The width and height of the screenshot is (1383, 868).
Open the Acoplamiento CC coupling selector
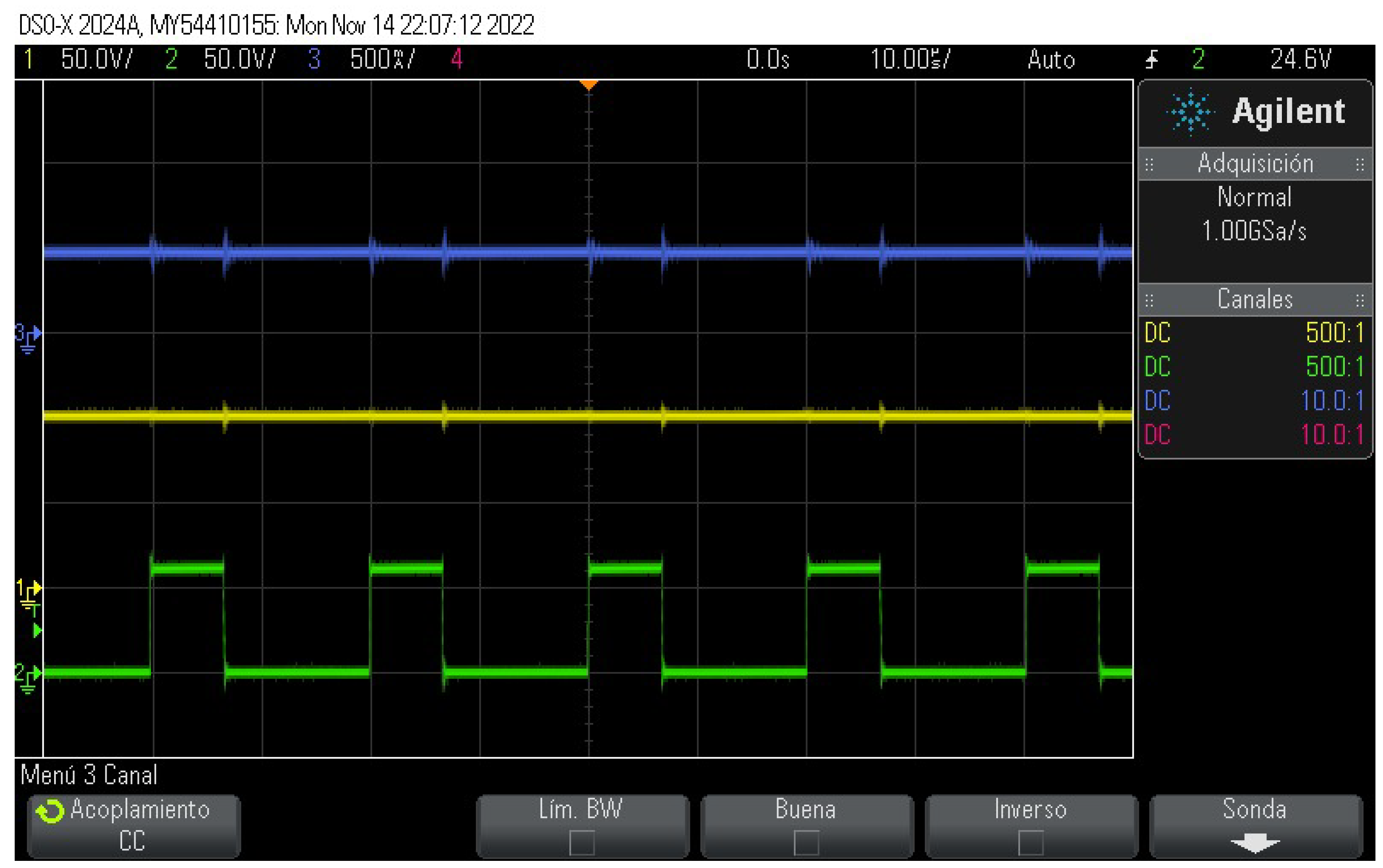click(133, 826)
